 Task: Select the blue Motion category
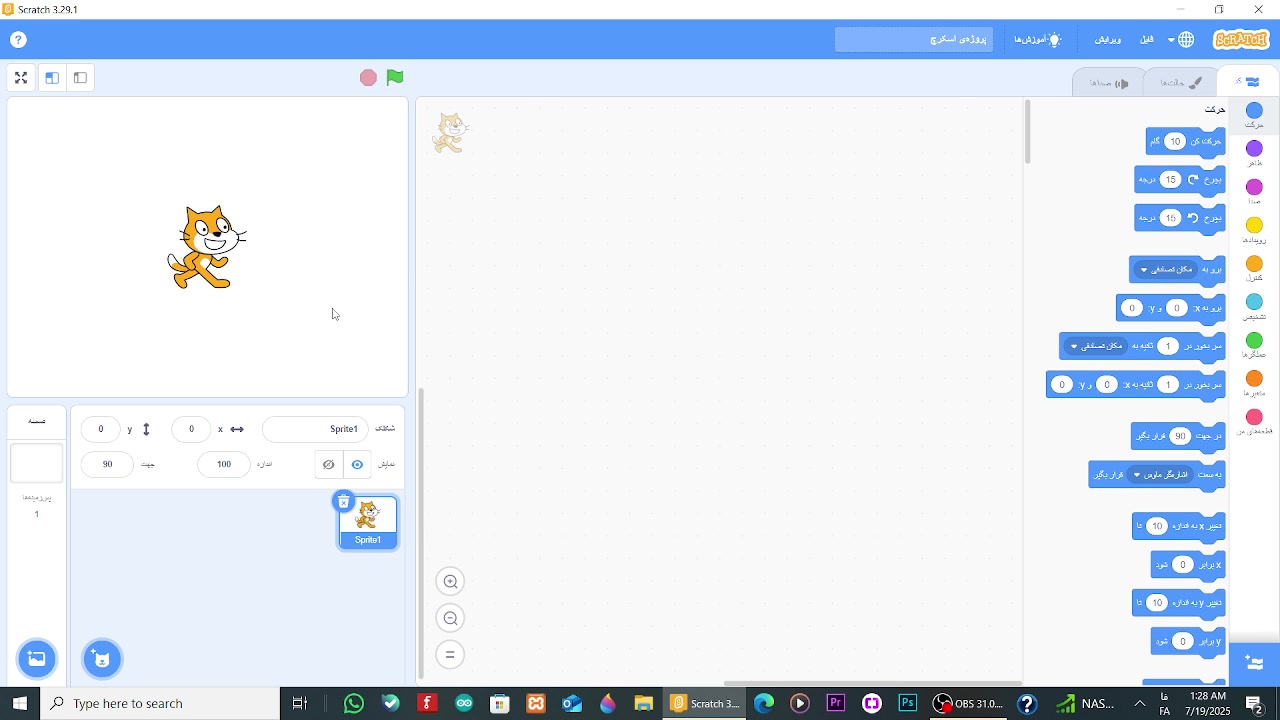point(1254,115)
